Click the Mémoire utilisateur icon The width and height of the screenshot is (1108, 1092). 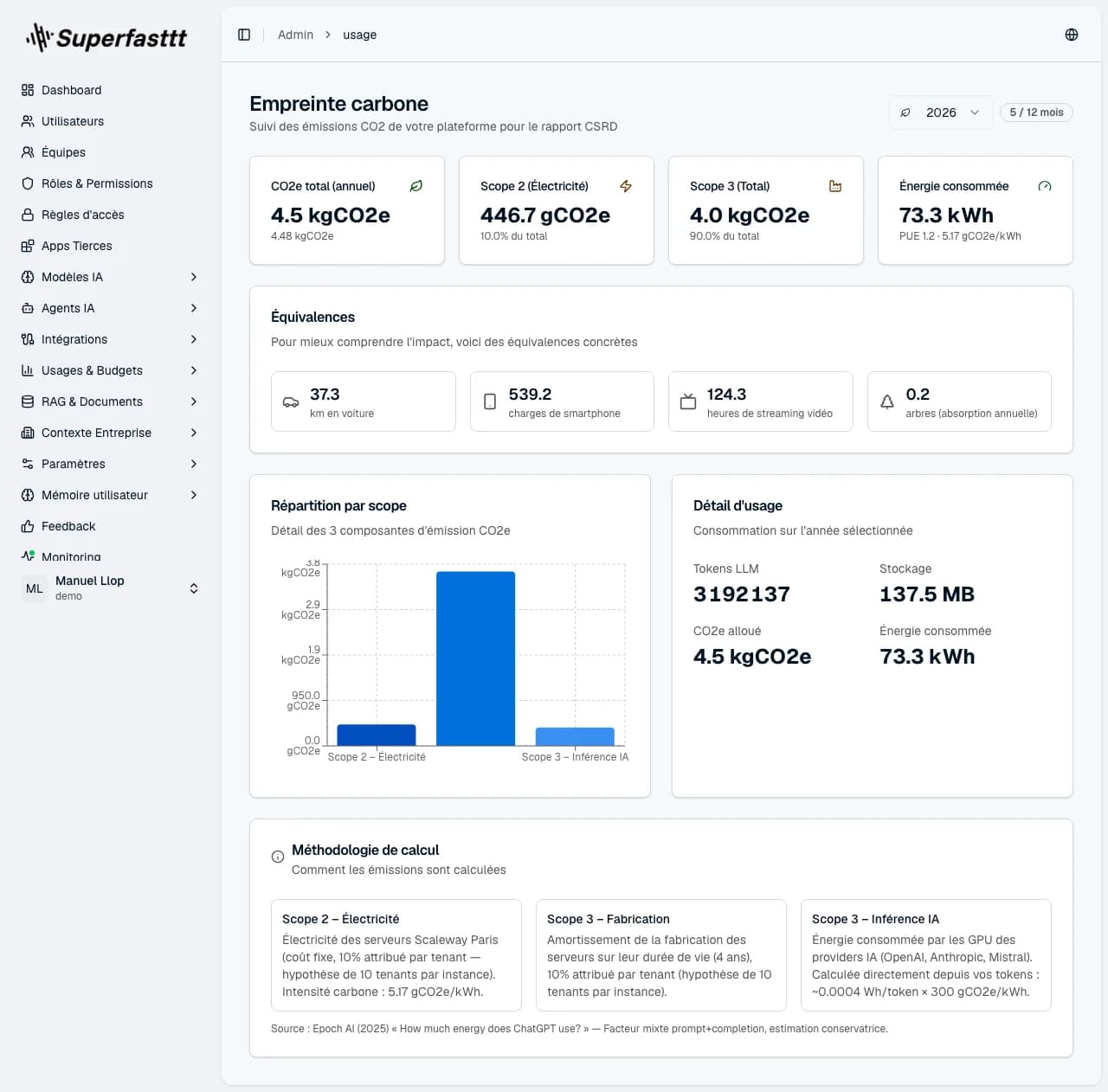pos(28,495)
